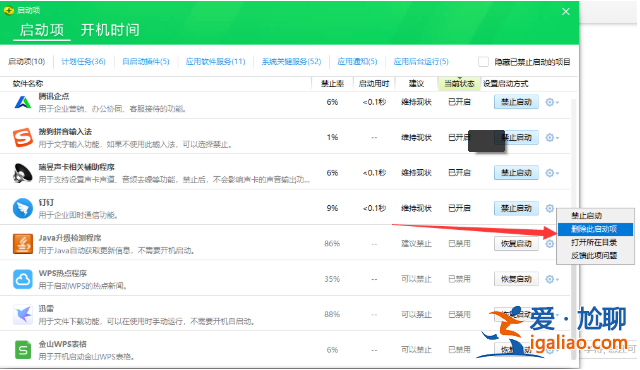The image size is (640, 370).
Task: Click the 88% 禁止率 value
Action: 332,315
